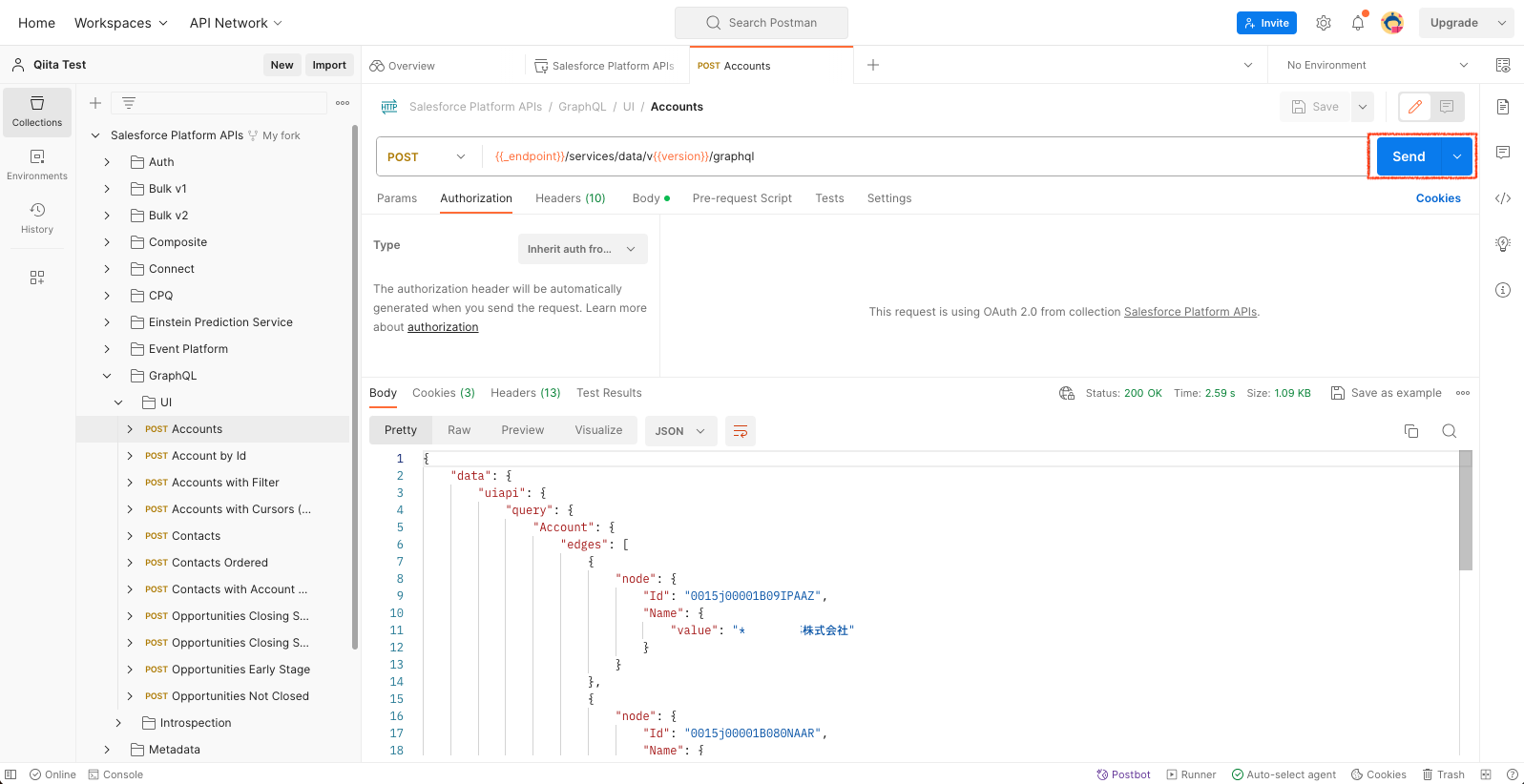Viewport: 1524px width, 784px height.
Task: Click the network globe icon beside Status
Action: tap(1067, 393)
